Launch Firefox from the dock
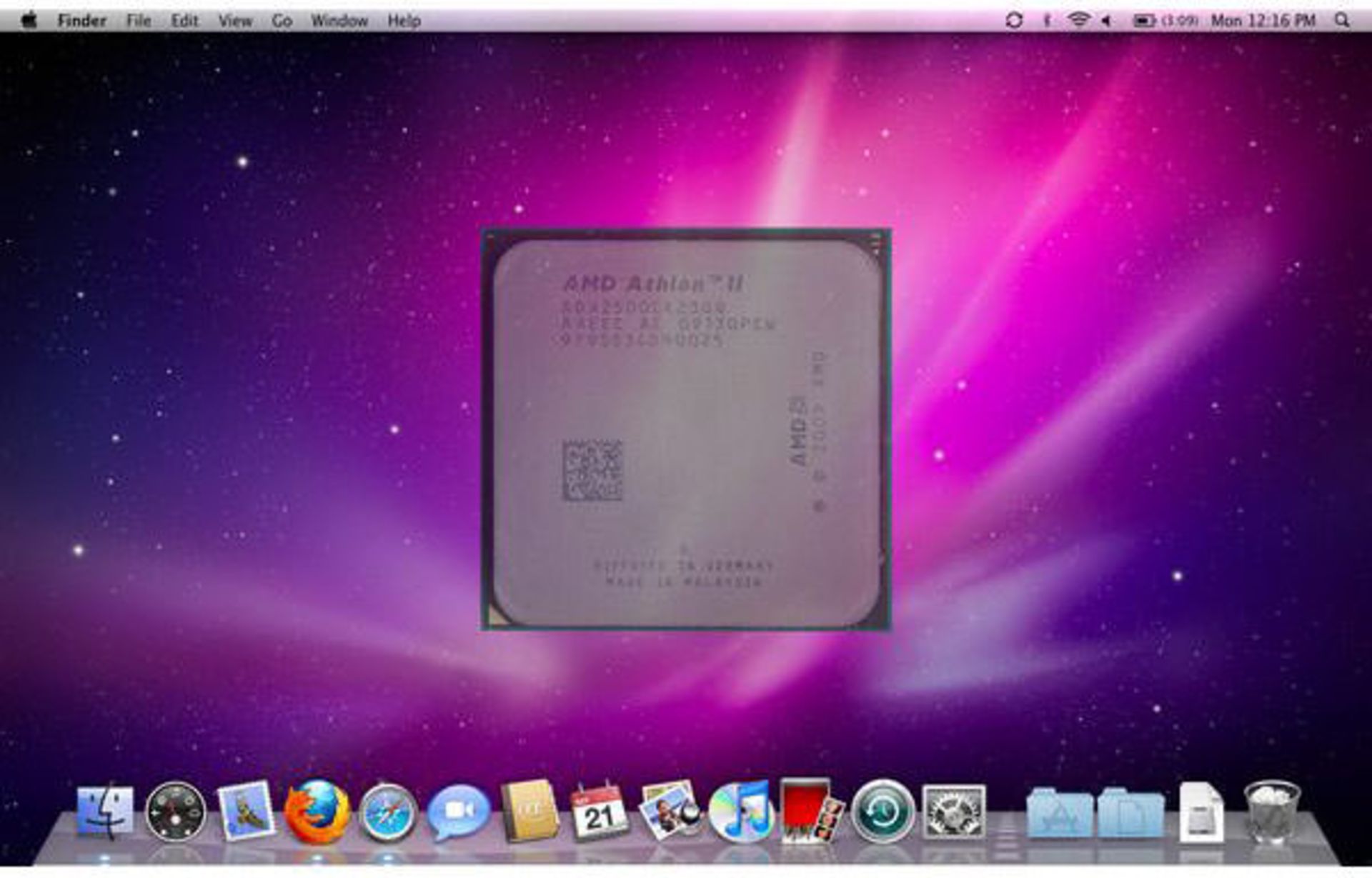This screenshot has height=878, width=1372. pos(317,812)
